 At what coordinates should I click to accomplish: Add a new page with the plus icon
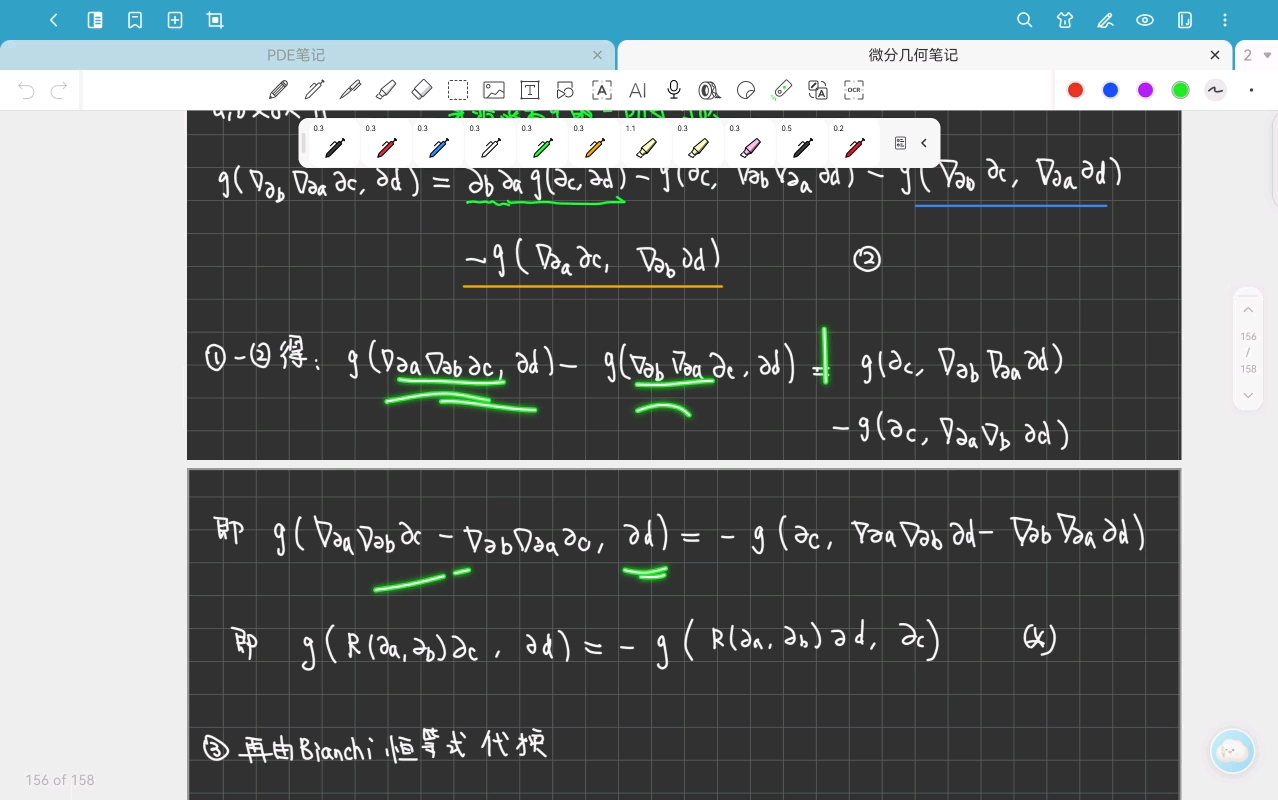(175, 20)
